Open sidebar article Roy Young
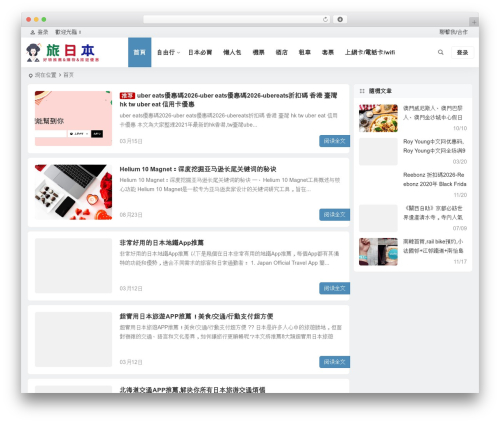This screenshot has width=500, height=423. (434, 146)
